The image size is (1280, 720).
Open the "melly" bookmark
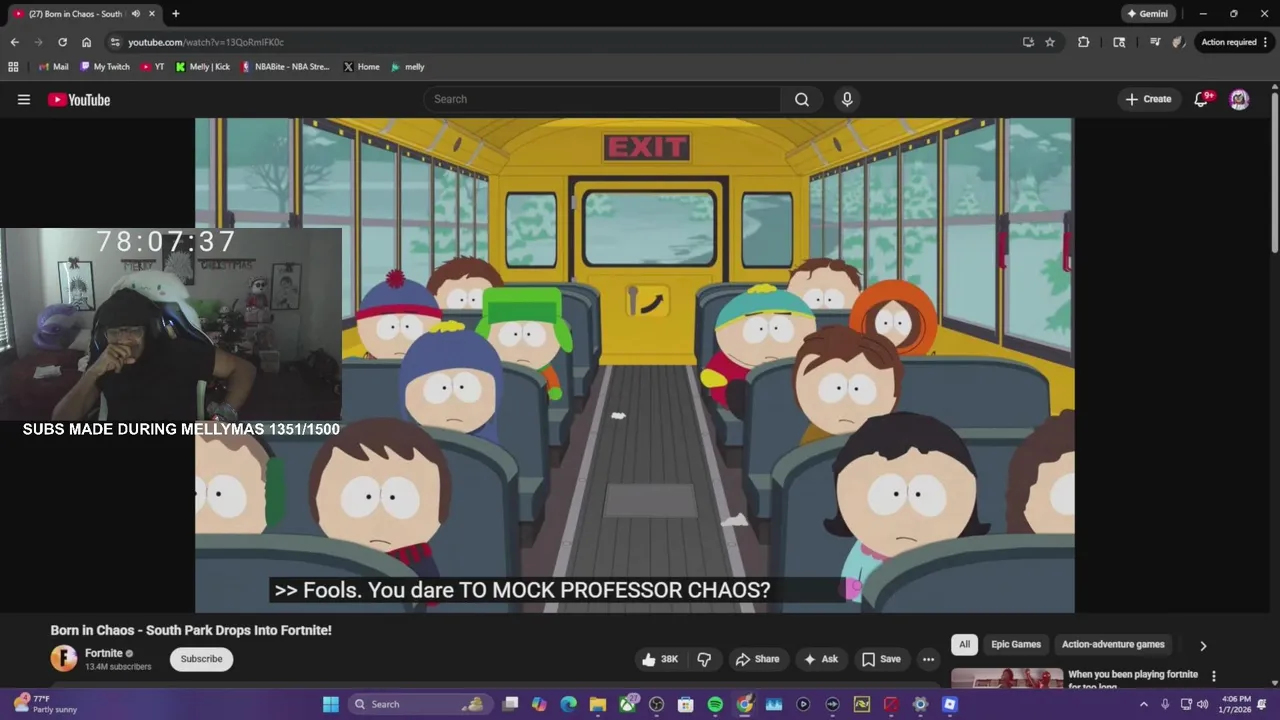[408, 67]
